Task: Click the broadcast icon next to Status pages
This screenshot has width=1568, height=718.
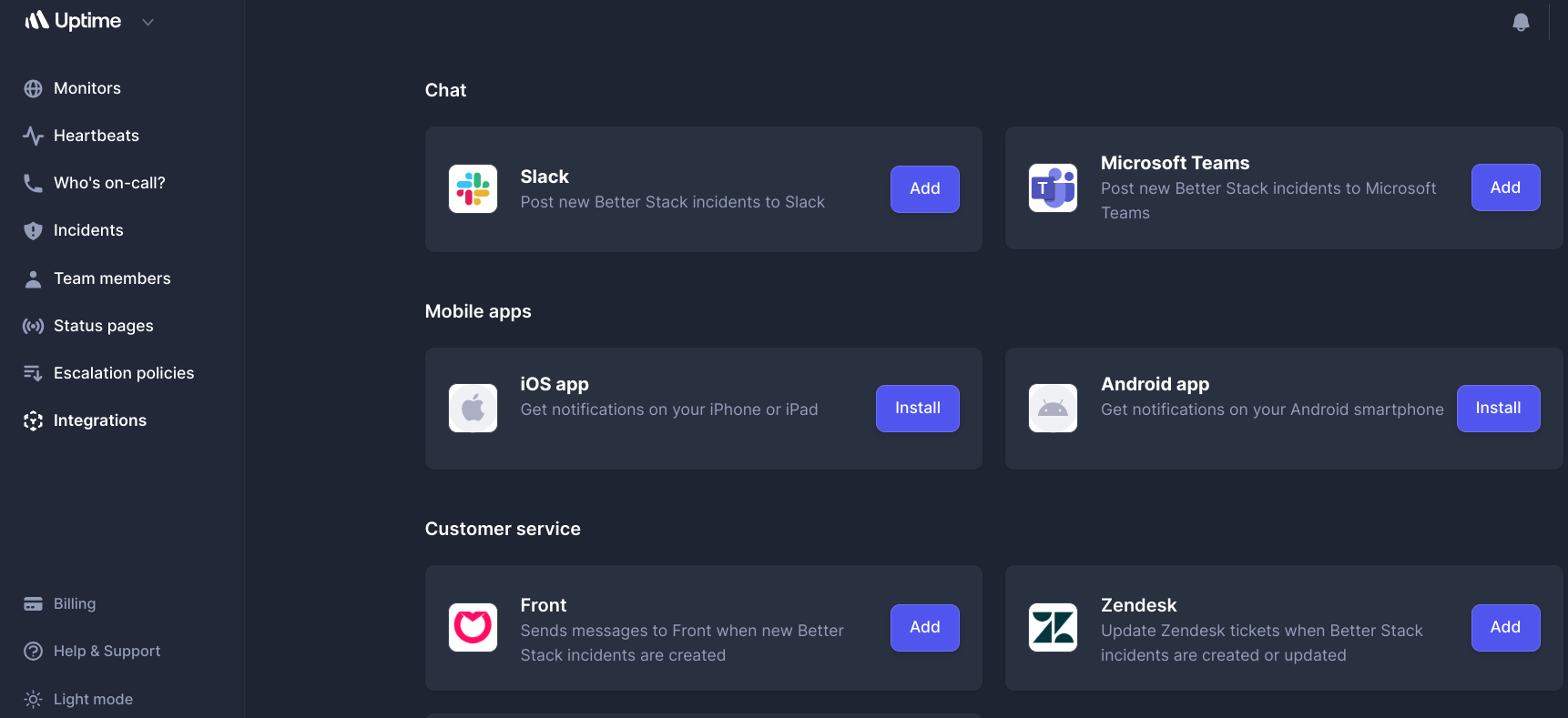Action: [33, 325]
